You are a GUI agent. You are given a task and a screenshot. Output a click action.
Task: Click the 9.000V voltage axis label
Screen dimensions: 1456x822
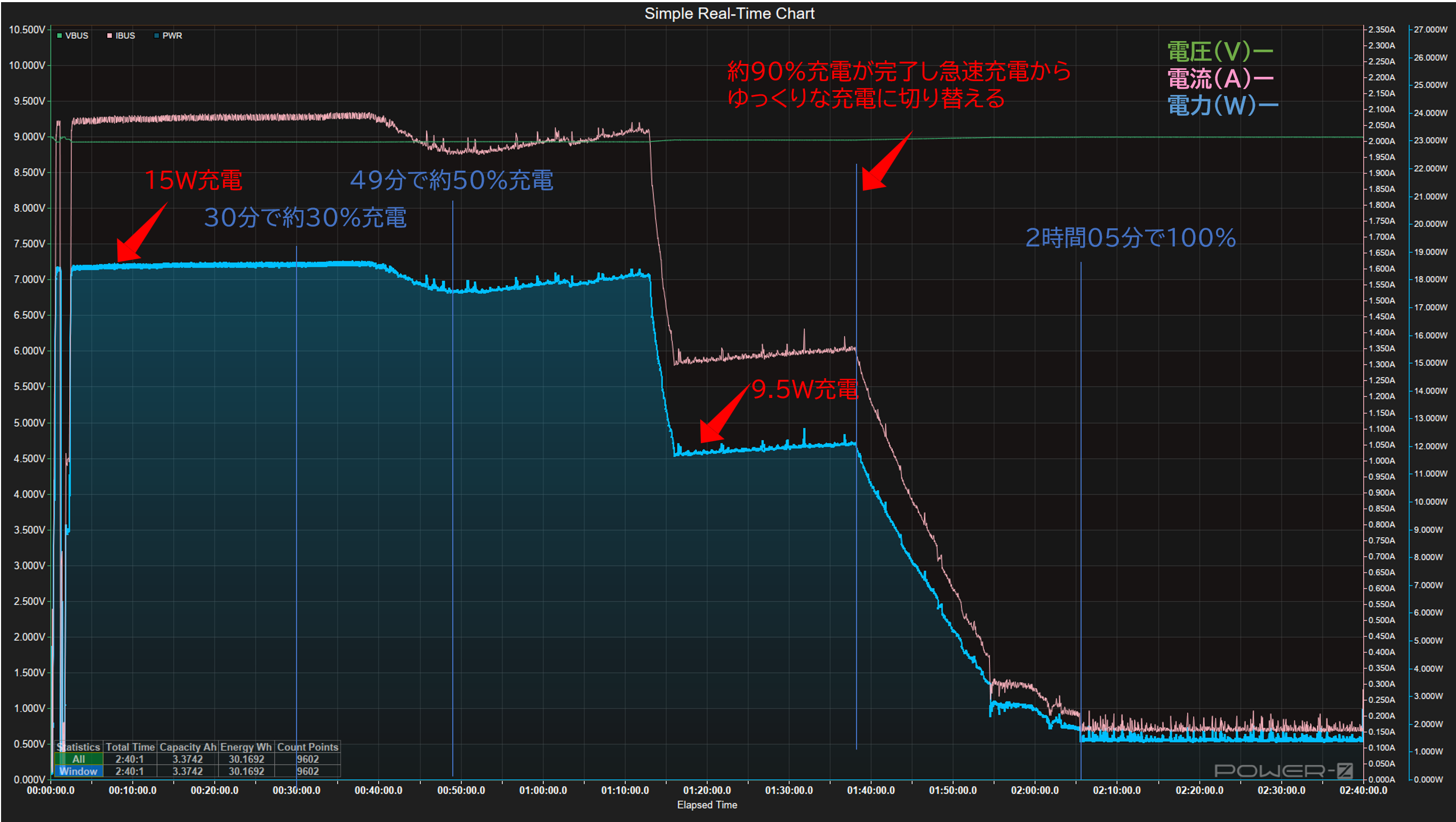[29, 137]
